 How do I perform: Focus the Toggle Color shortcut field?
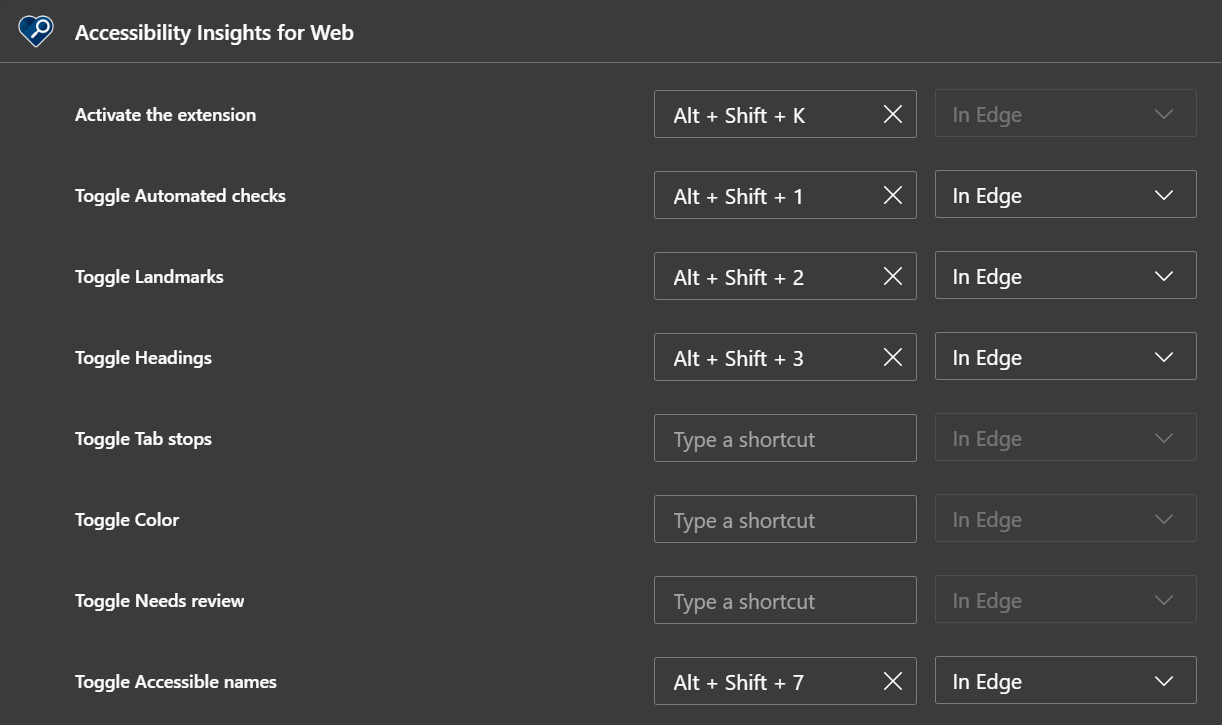coord(784,520)
